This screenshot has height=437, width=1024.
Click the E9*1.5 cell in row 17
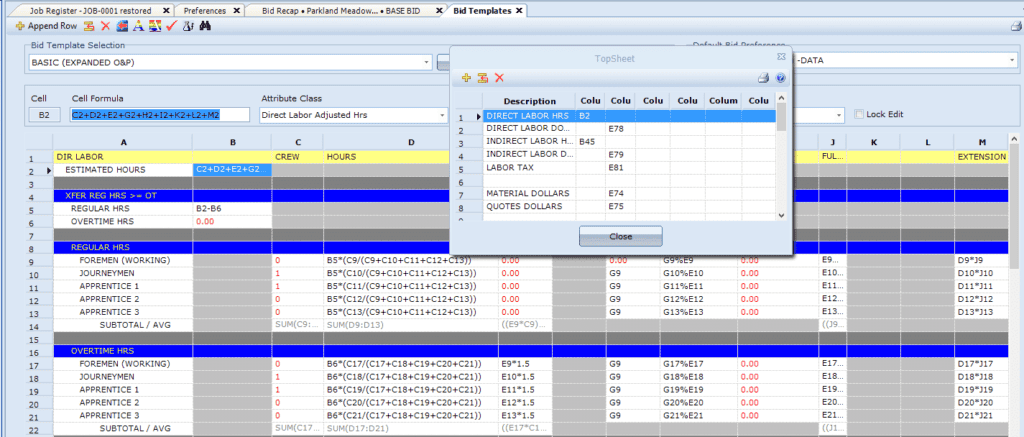[x=526, y=363]
